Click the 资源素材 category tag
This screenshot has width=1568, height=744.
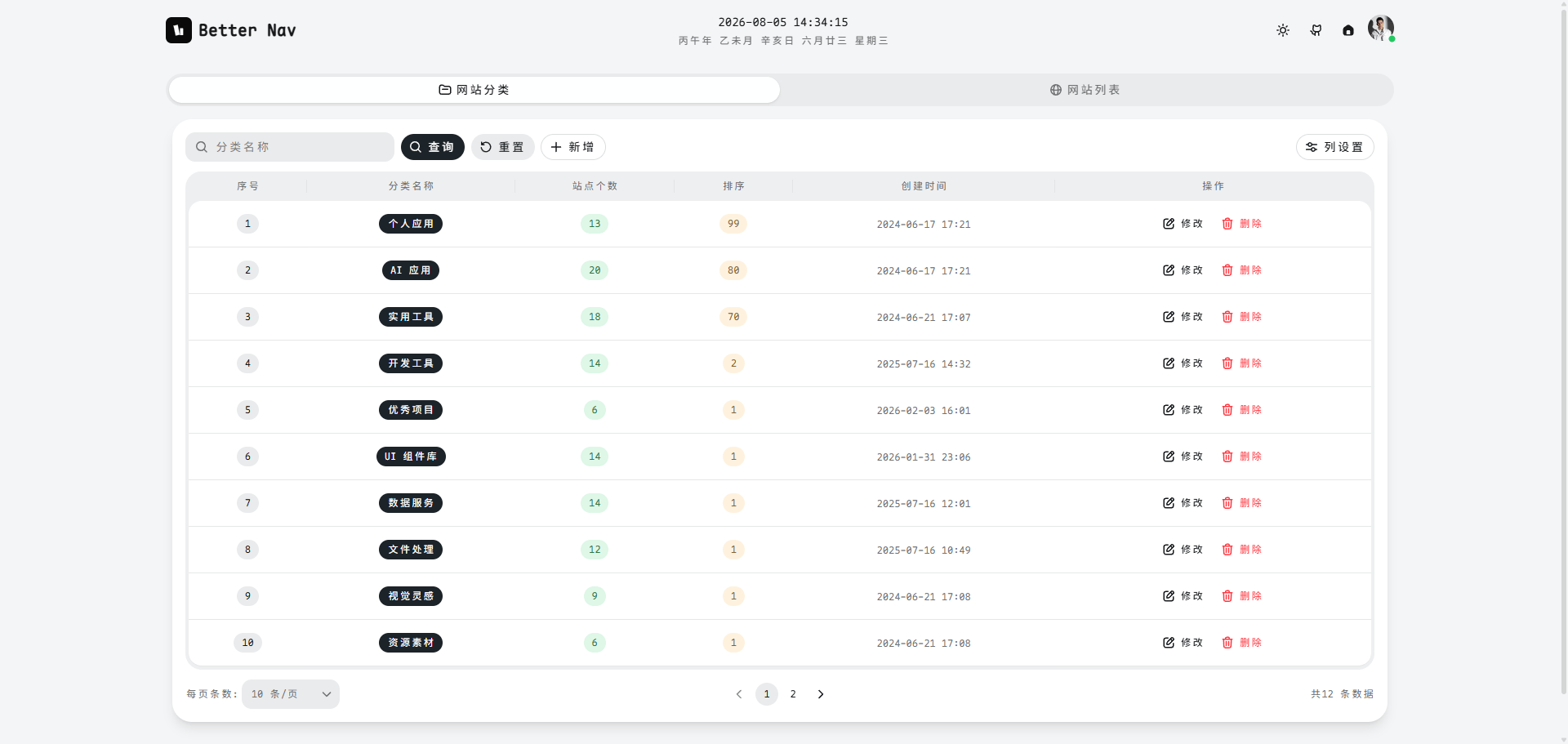point(411,643)
